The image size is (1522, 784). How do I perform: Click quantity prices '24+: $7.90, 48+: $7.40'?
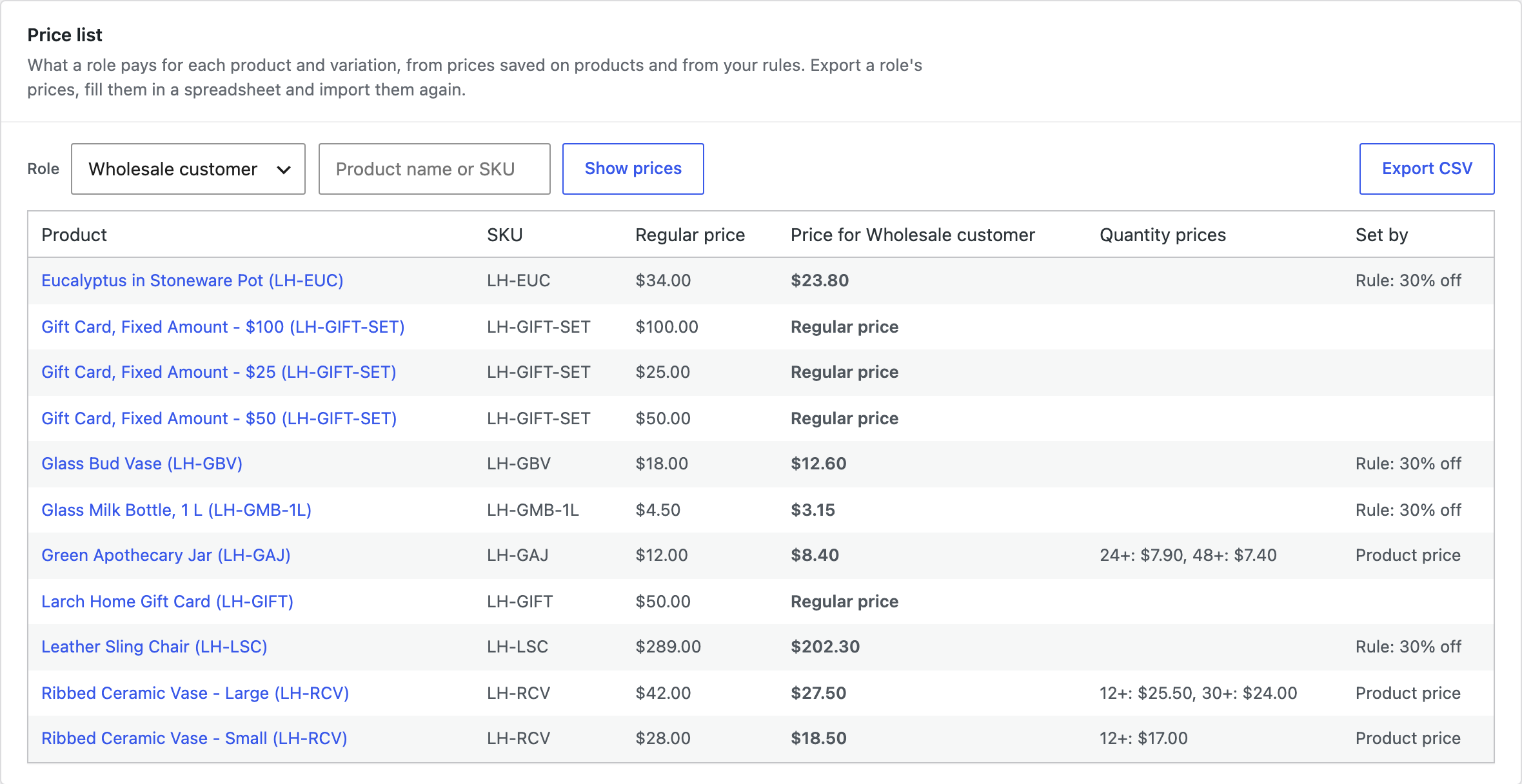click(x=1188, y=555)
